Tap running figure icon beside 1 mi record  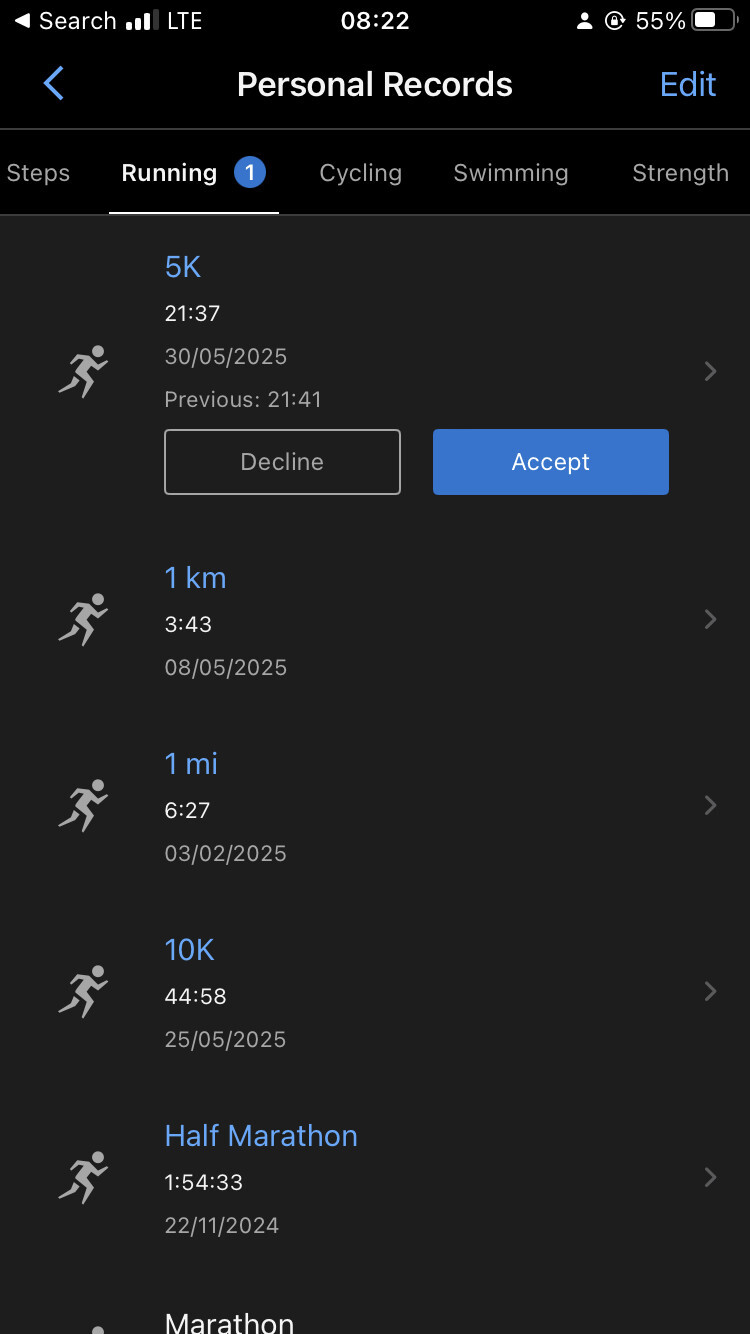[x=83, y=805]
